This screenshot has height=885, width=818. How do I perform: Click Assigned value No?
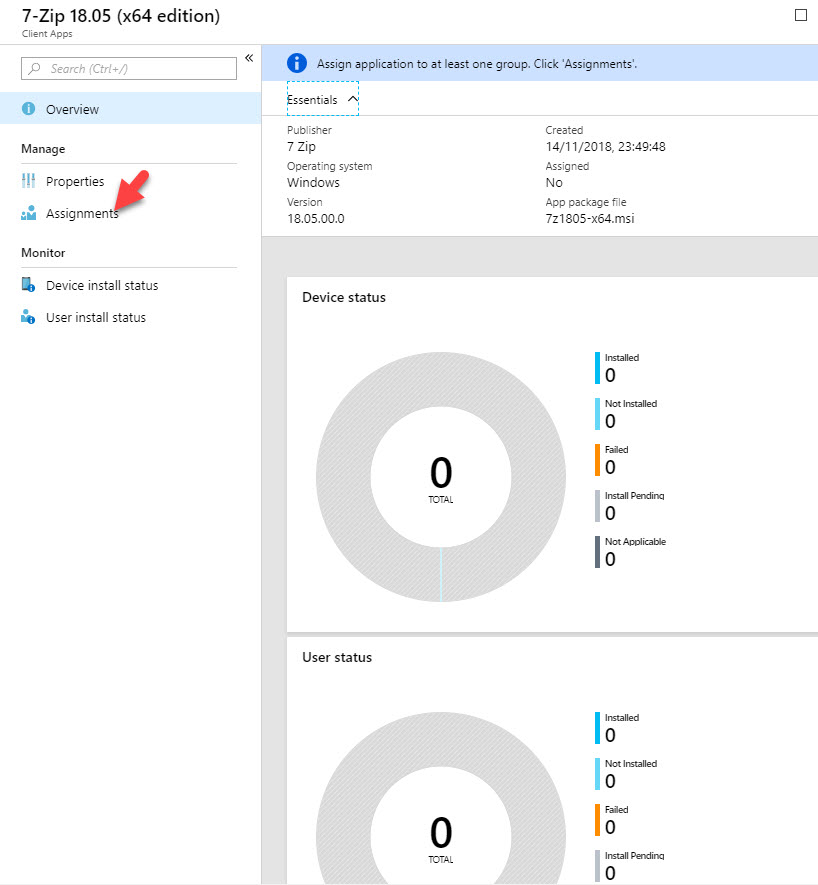tap(554, 182)
